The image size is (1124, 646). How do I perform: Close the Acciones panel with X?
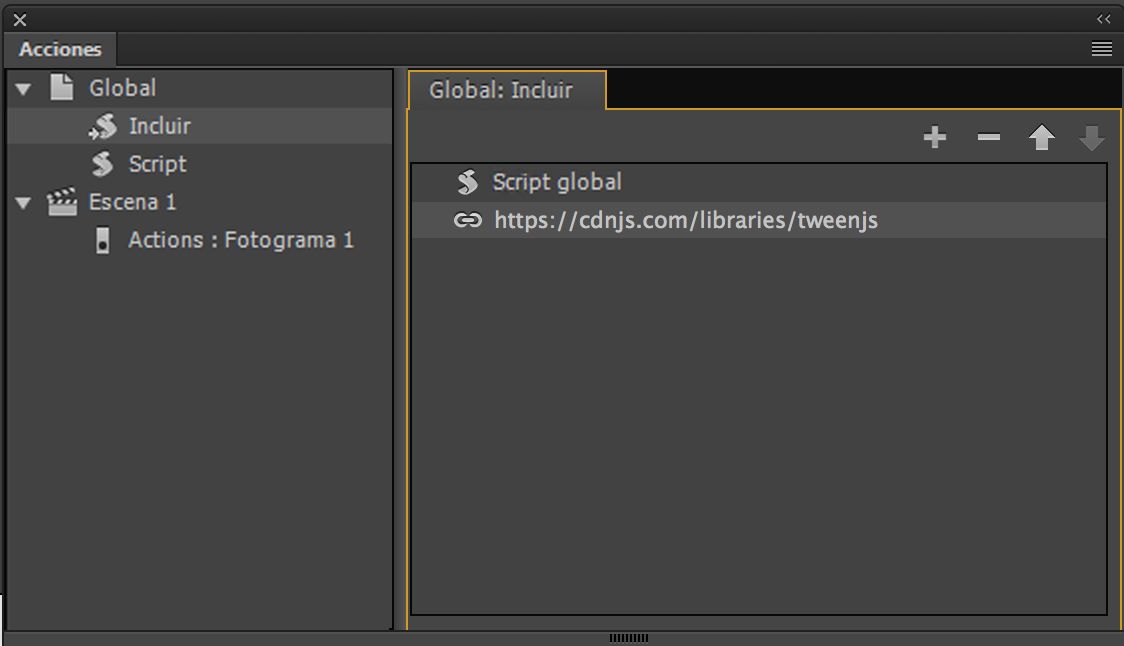coord(20,20)
